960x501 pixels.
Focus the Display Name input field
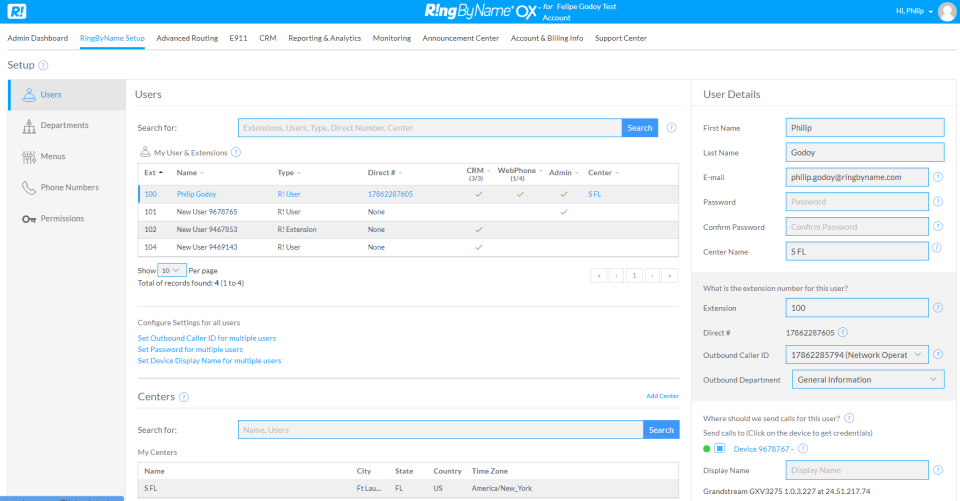(857, 470)
